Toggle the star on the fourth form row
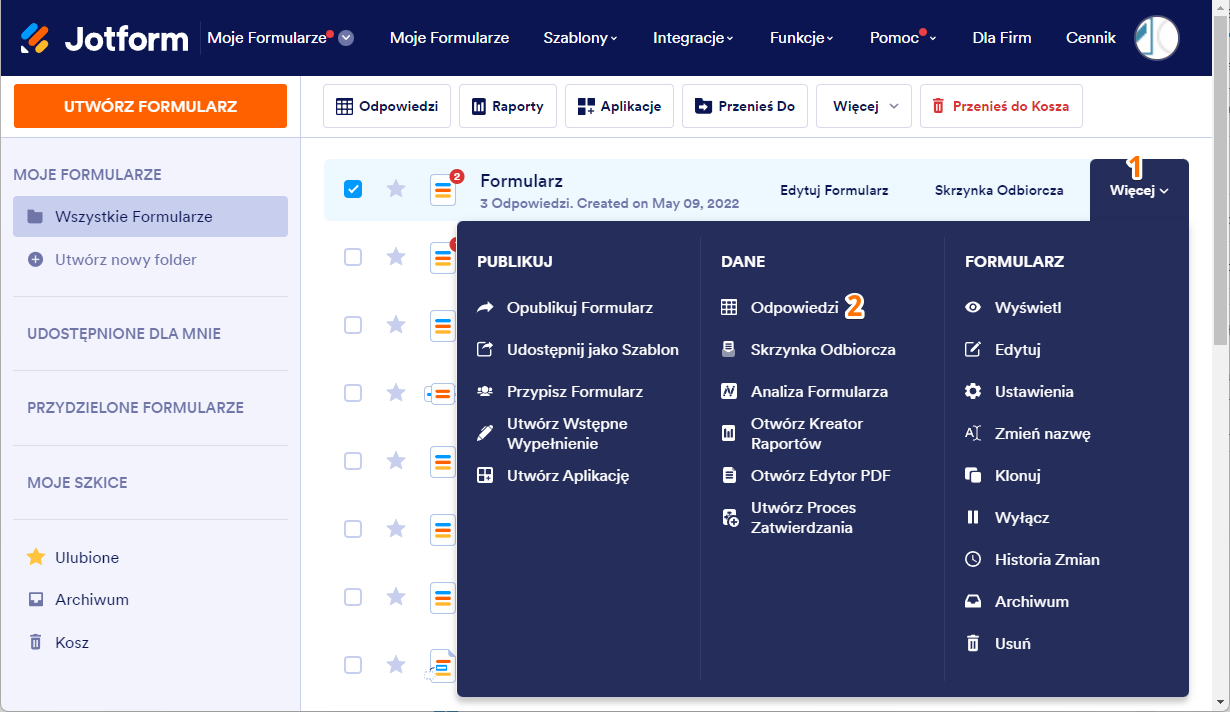 (x=396, y=392)
